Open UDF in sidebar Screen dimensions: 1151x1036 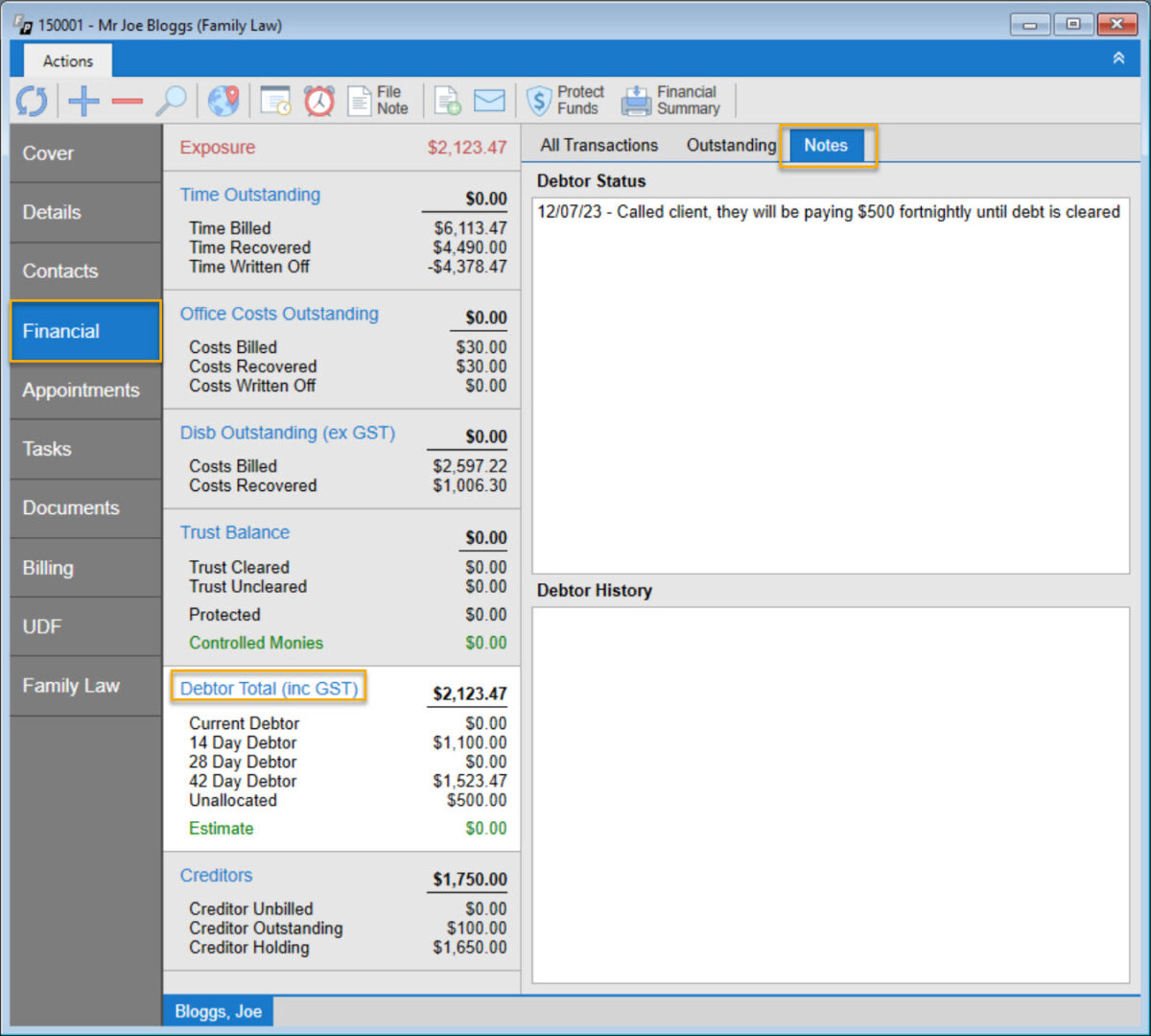click(x=85, y=626)
